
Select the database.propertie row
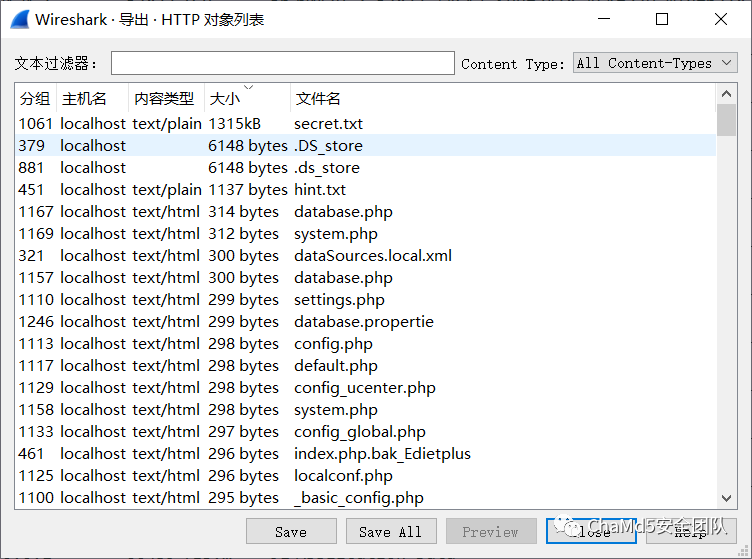click(x=365, y=322)
